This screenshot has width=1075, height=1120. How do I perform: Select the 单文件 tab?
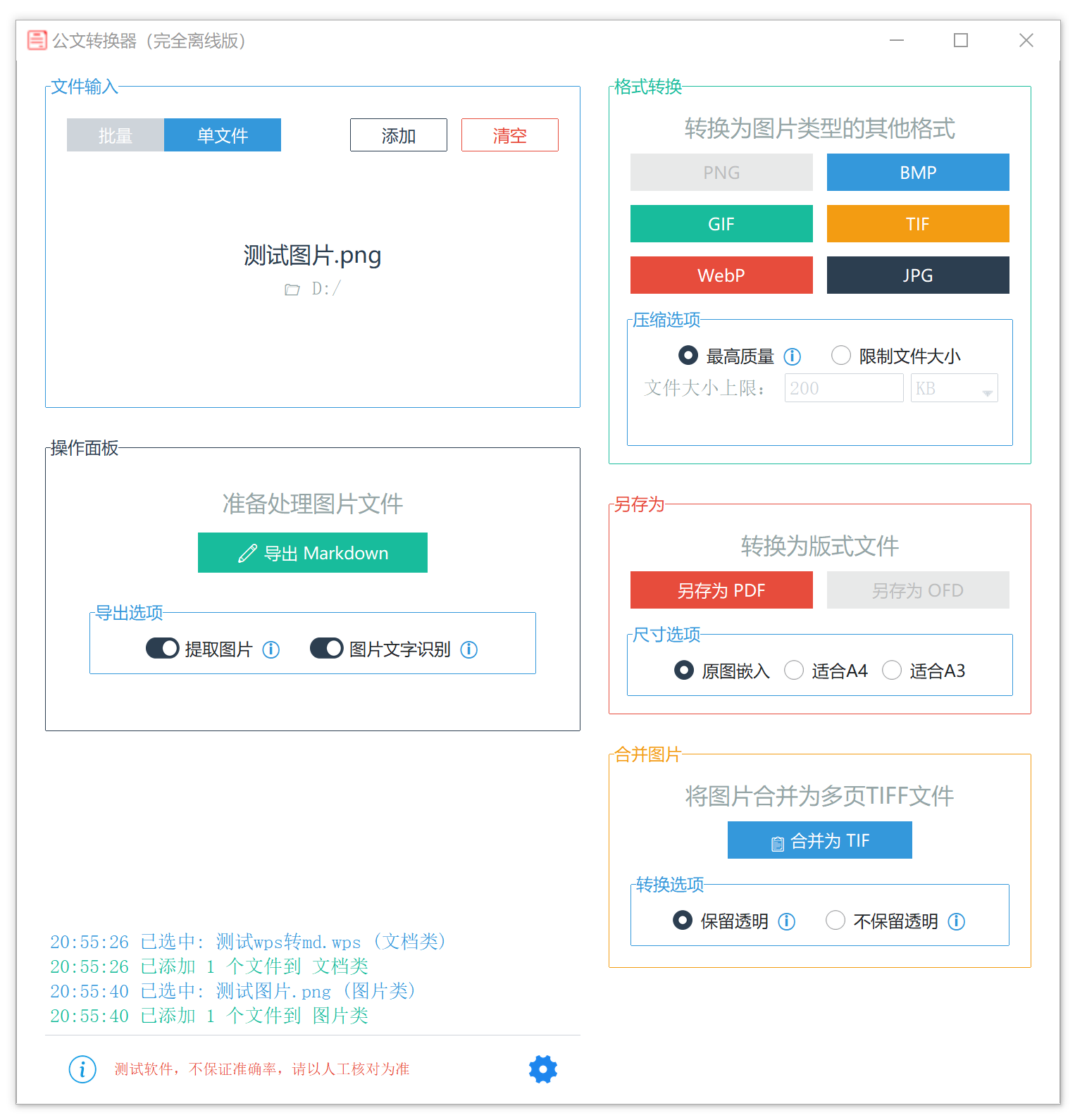click(223, 135)
